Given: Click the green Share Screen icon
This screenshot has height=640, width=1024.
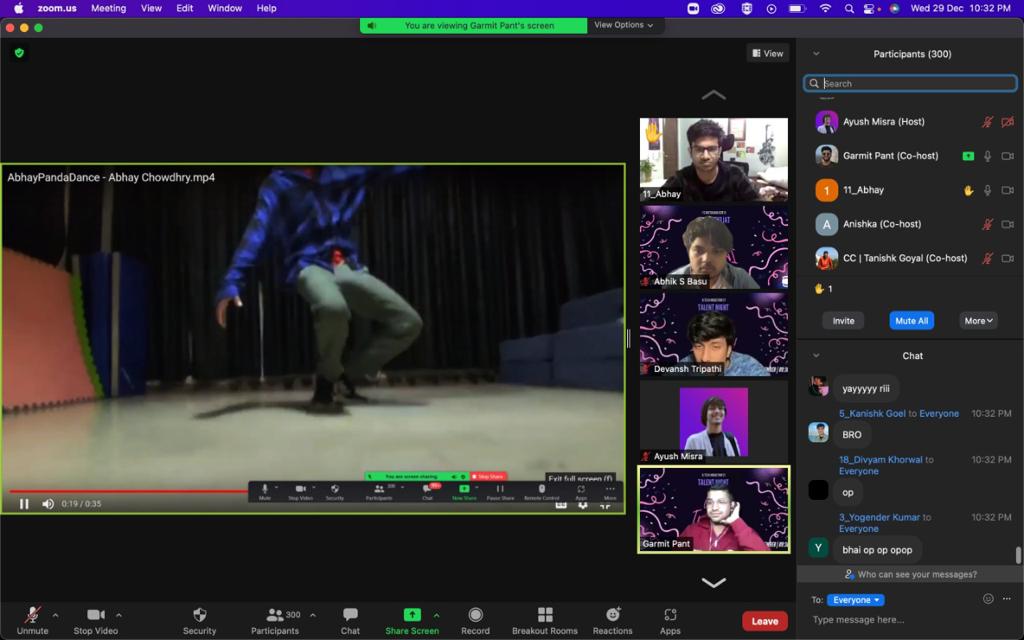Looking at the screenshot, I should [x=412, y=615].
